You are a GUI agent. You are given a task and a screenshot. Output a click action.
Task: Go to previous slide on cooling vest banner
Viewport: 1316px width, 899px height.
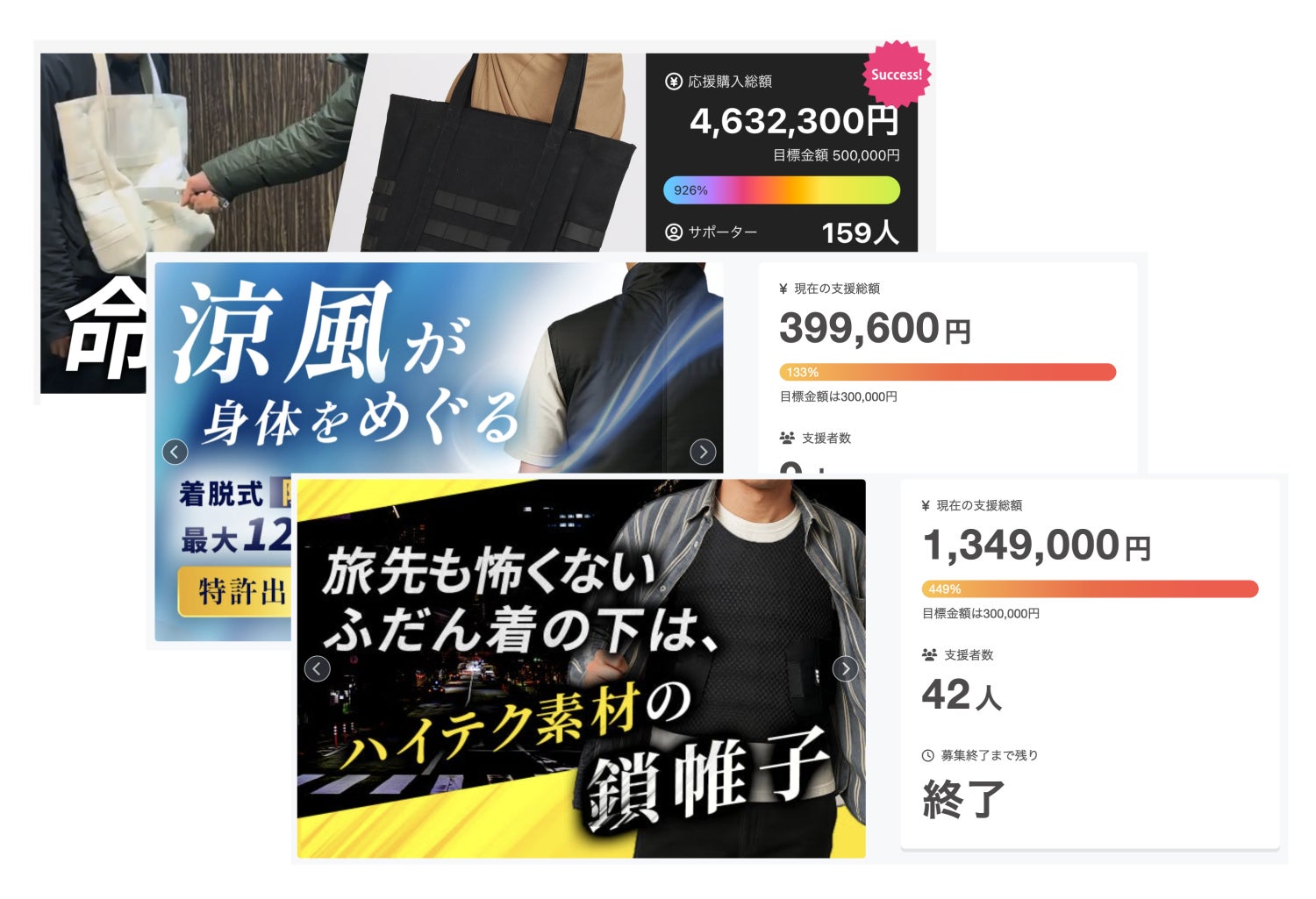click(175, 452)
